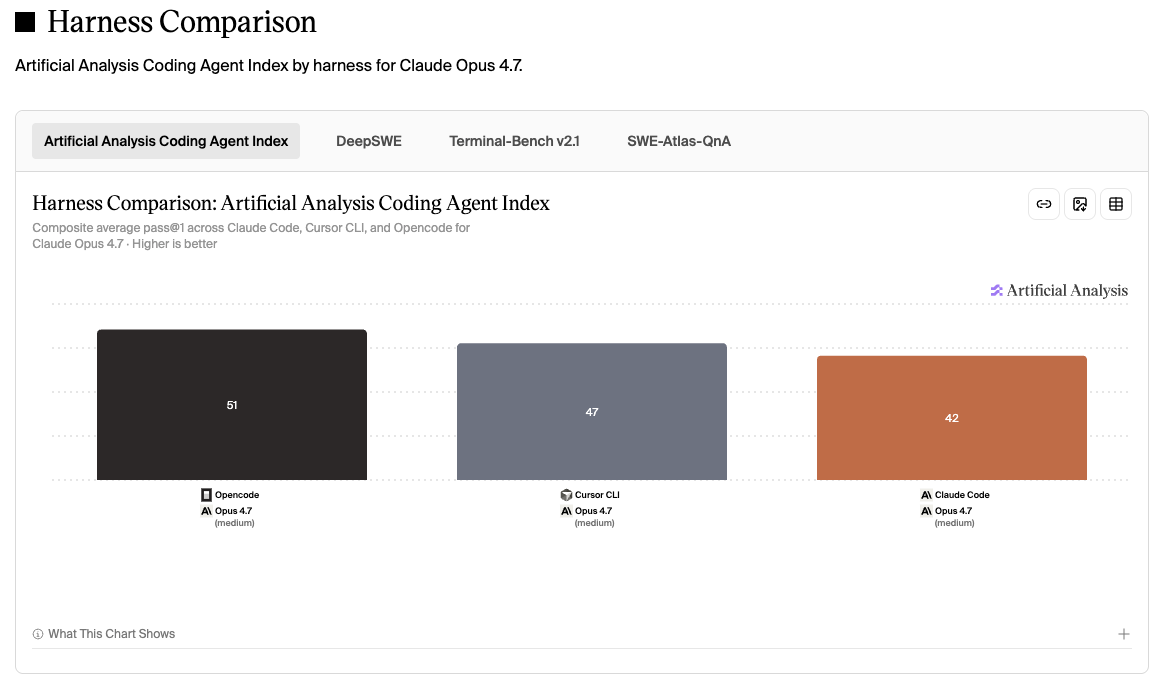Click the Opencode logo icon under first bar
The width and height of the screenshot is (1164, 690).
(206, 495)
